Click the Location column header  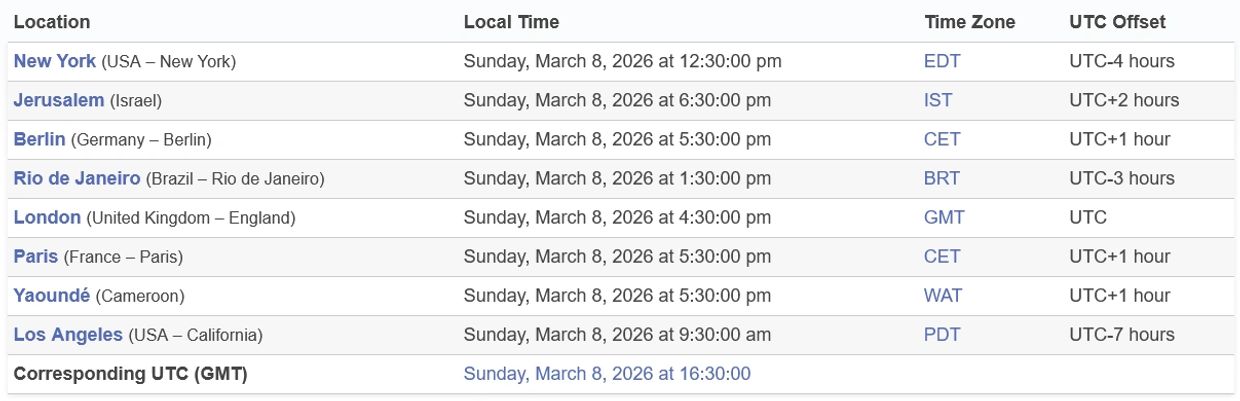(x=52, y=22)
